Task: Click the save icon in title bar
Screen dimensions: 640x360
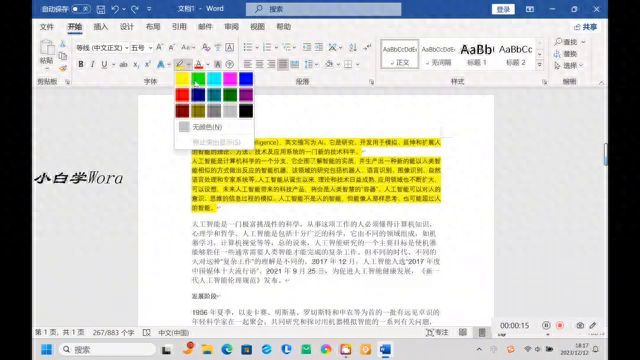Action: [x=101, y=9]
